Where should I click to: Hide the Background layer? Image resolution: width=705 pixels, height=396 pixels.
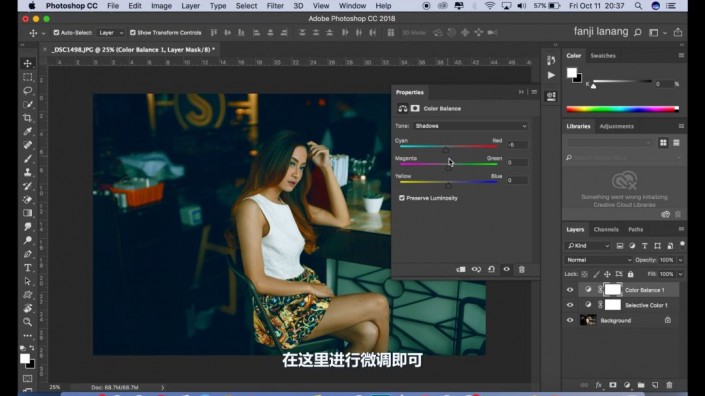point(570,320)
